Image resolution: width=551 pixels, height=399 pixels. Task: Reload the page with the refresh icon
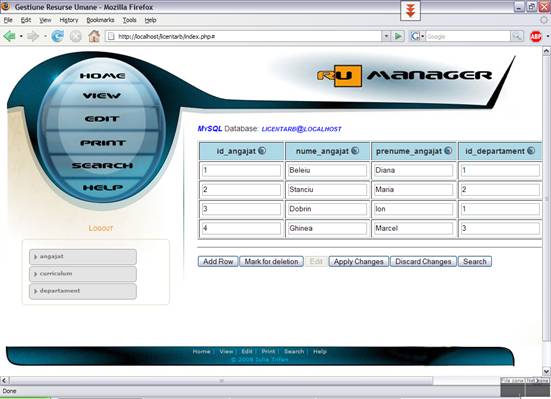pos(57,36)
